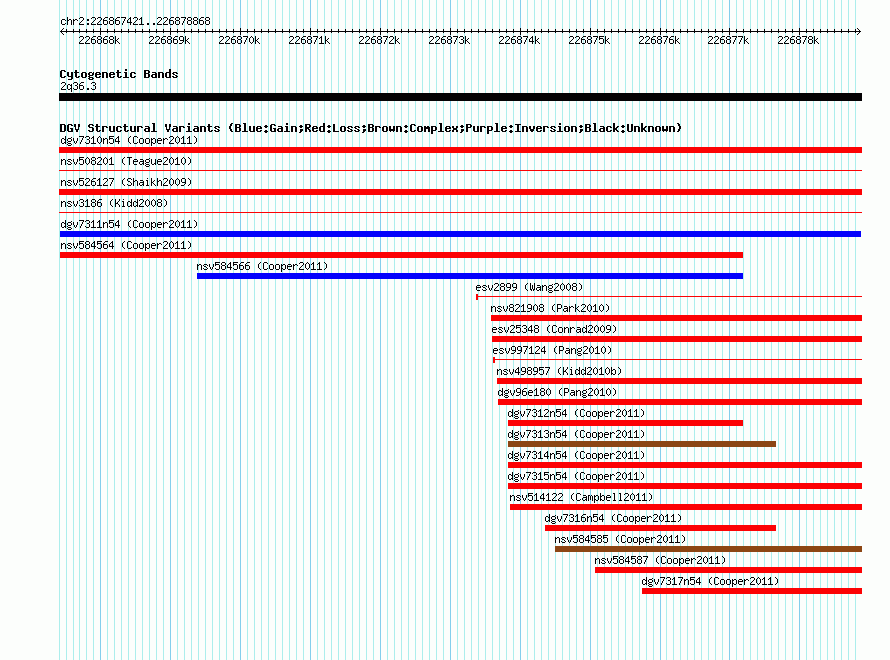Open variant nsv498957 (Kidd2010b)

(x=559, y=371)
